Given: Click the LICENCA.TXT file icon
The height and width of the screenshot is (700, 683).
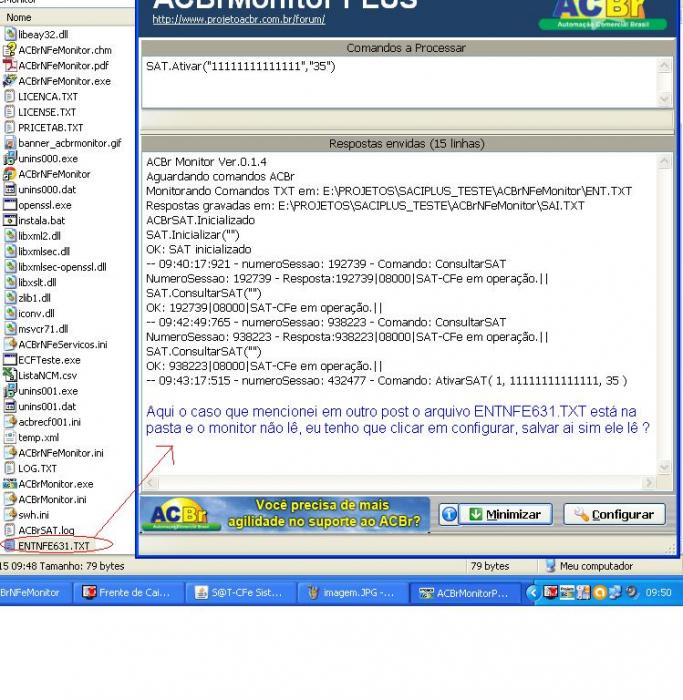Looking at the screenshot, I should pyautogui.click(x=10, y=96).
